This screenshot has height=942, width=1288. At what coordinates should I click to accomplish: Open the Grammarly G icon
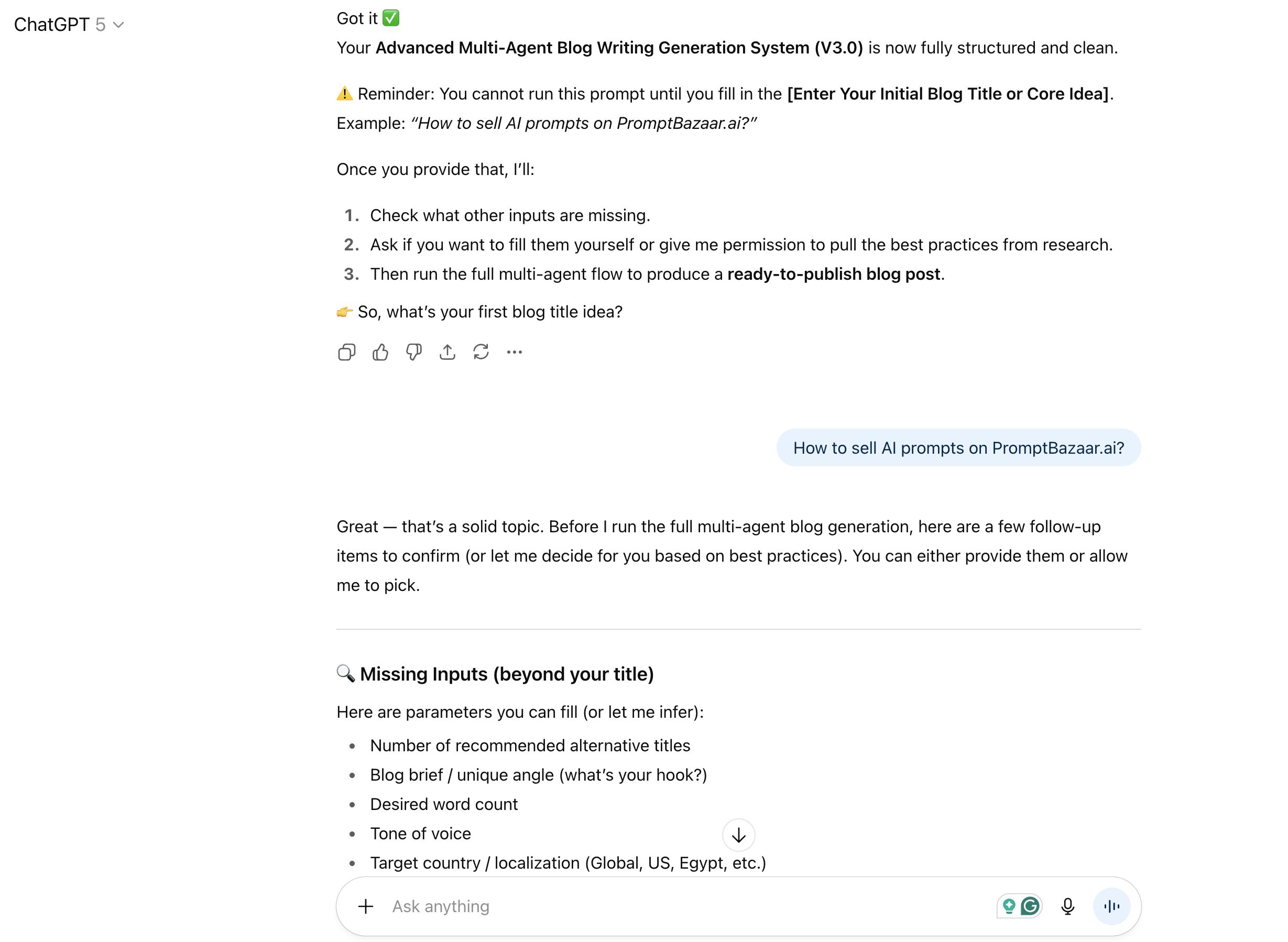(1030, 906)
